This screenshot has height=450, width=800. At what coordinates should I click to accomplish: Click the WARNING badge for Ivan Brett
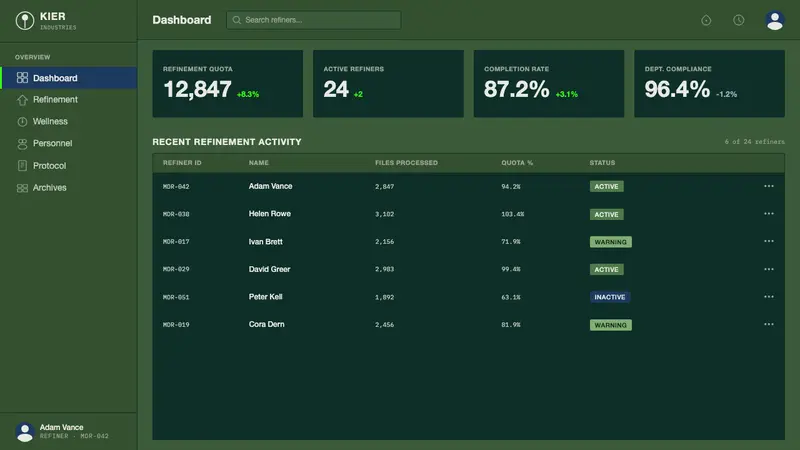(x=611, y=242)
